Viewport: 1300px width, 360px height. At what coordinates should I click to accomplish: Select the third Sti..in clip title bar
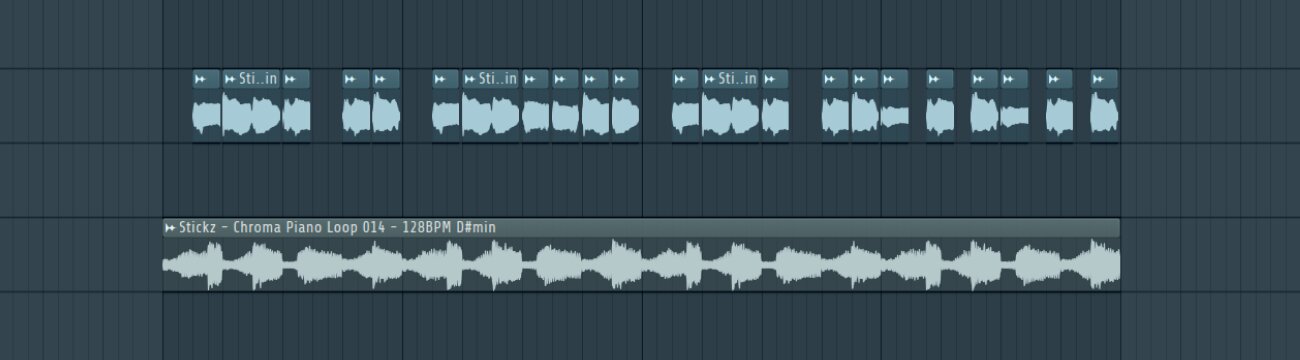[x=731, y=79]
